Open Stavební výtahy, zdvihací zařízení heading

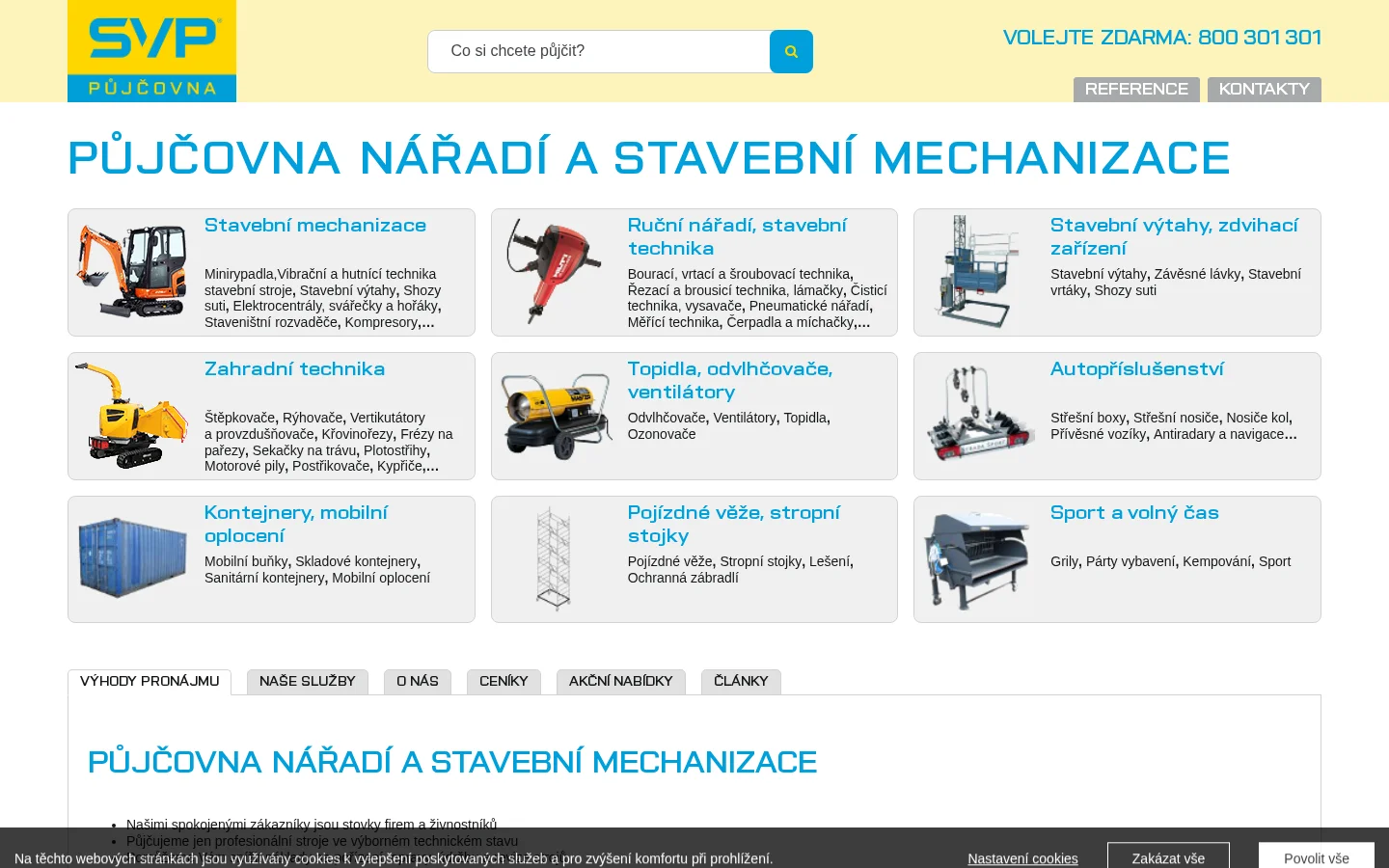click(1174, 236)
